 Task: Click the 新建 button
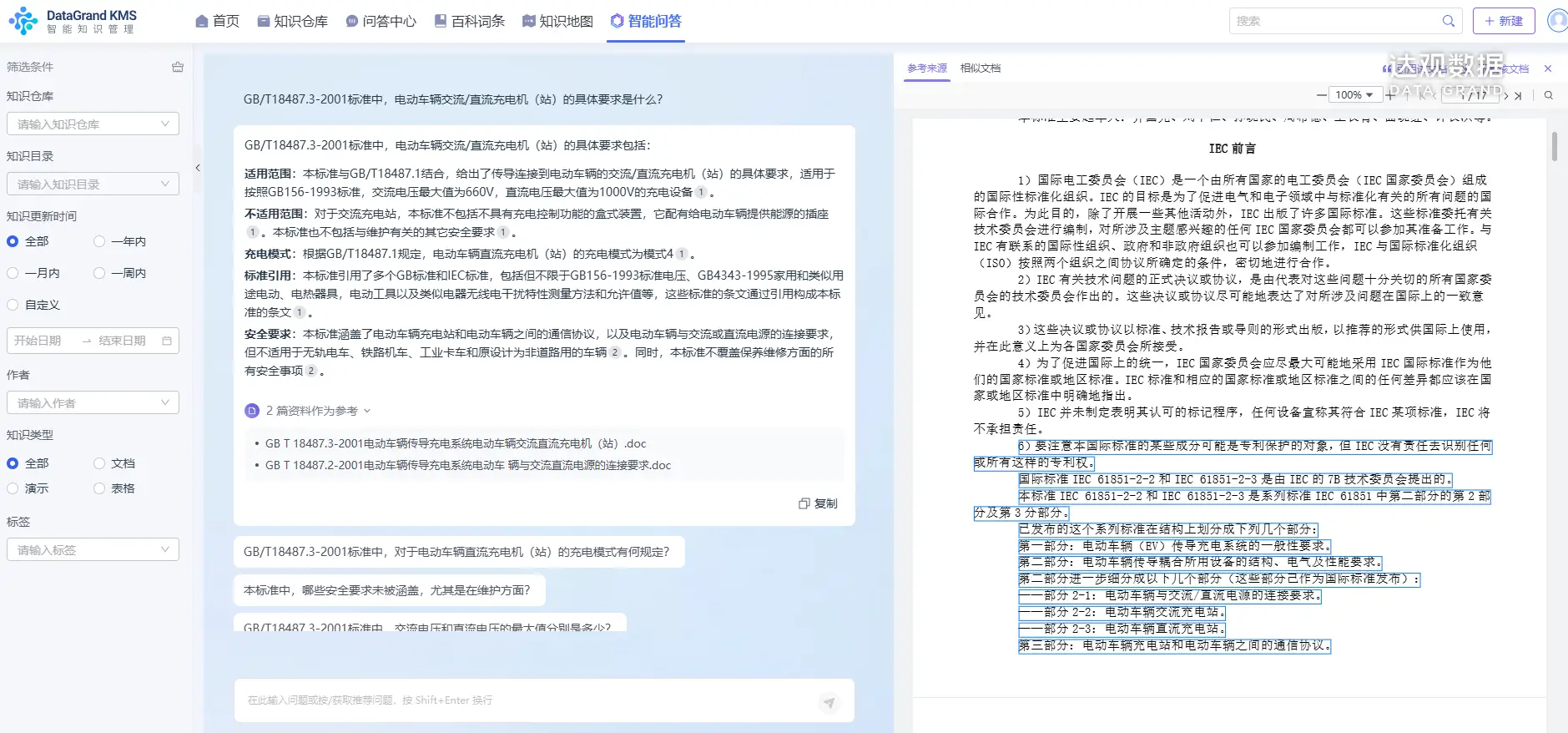pyautogui.click(x=1503, y=21)
